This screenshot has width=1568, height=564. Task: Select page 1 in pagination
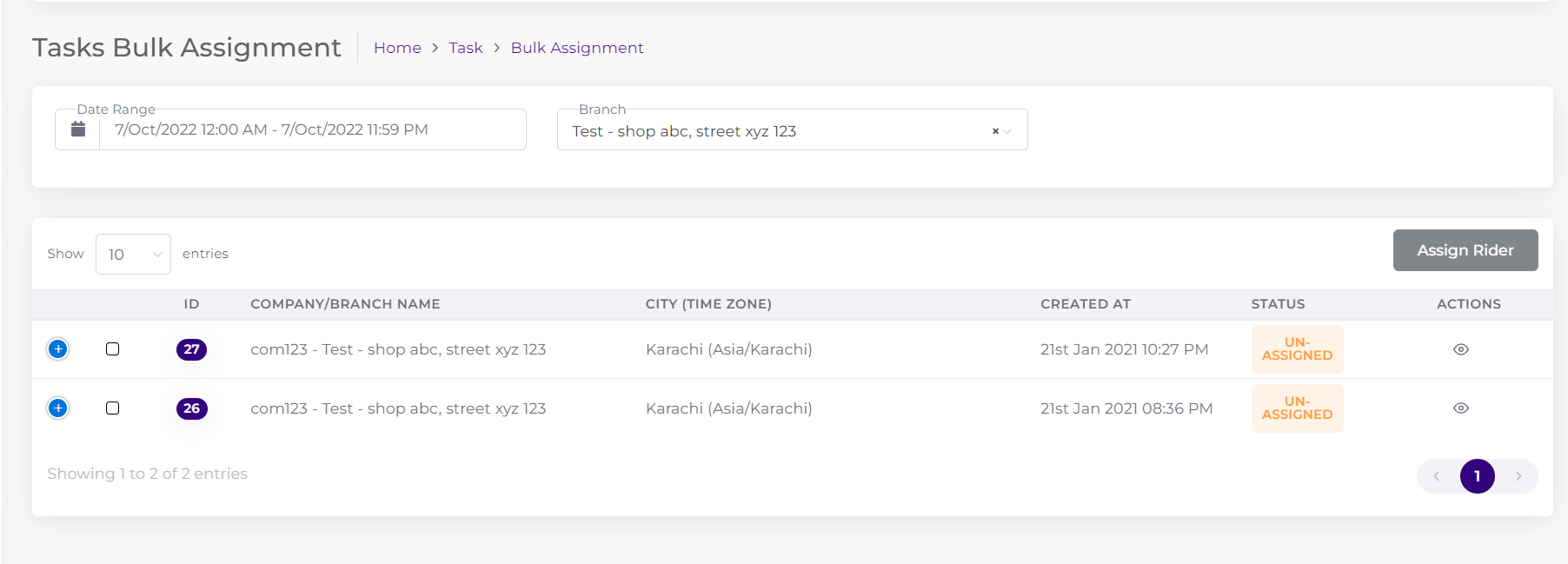(x=1477, y=476)
